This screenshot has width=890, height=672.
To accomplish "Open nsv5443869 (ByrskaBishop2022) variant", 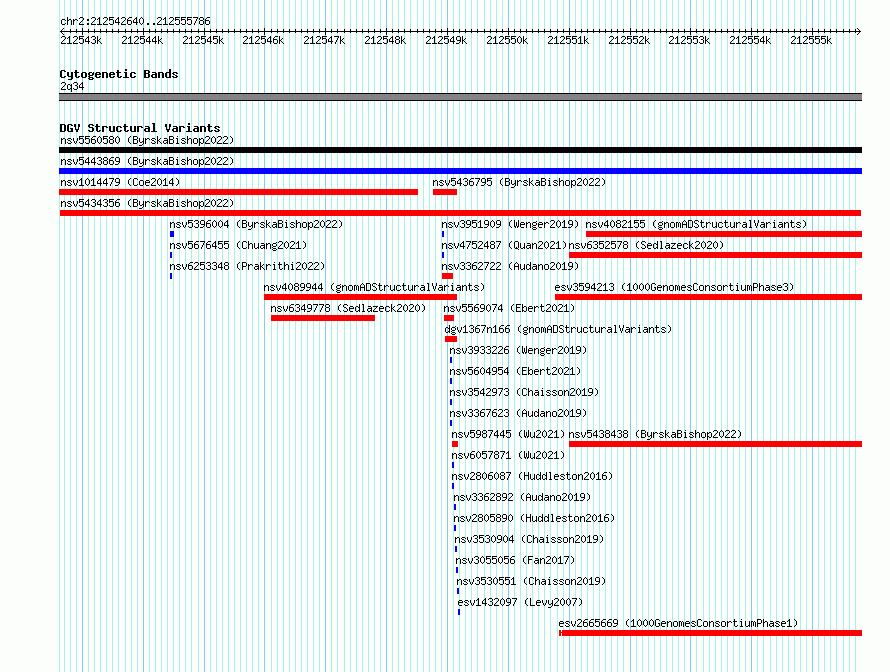I will pos(147,161).
